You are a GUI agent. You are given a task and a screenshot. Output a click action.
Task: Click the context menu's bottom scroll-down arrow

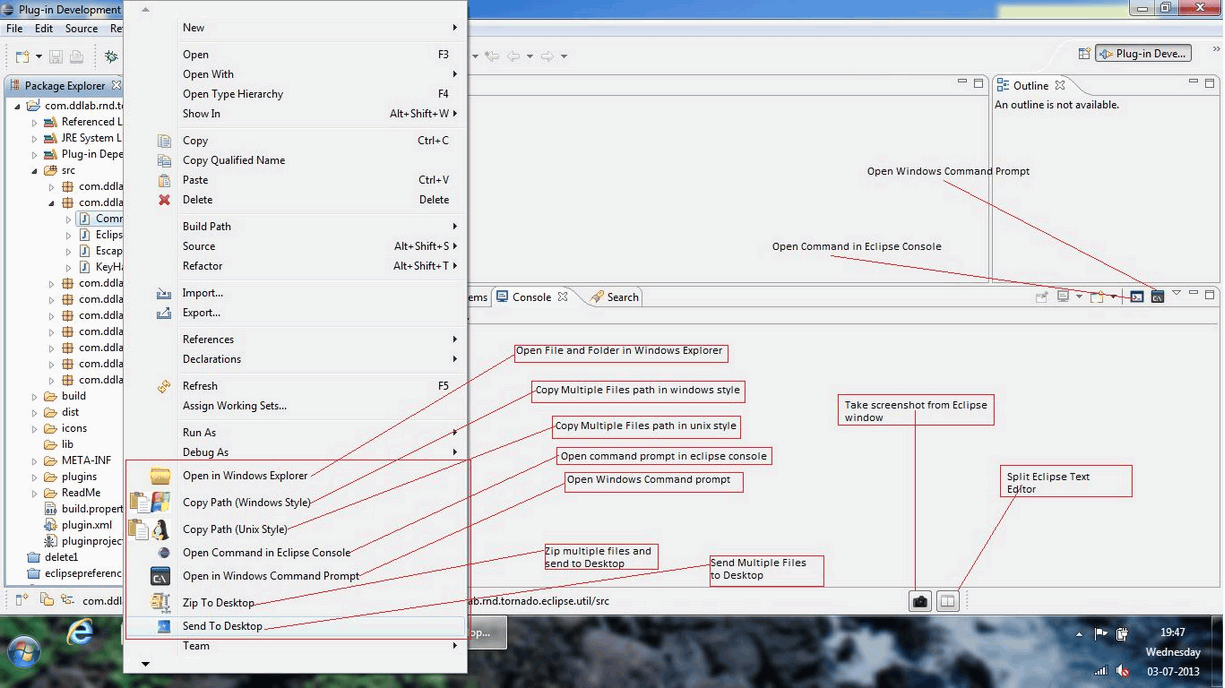[145, 664]
